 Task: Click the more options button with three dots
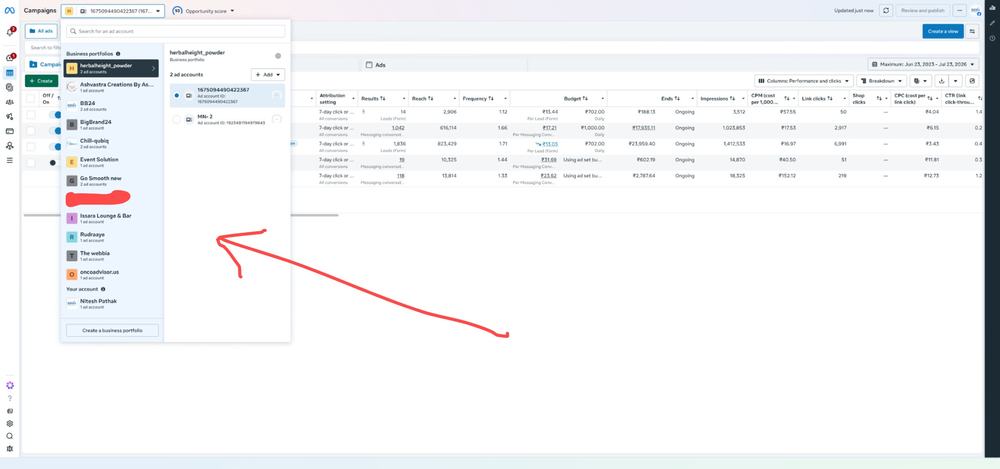click(960, 11)
